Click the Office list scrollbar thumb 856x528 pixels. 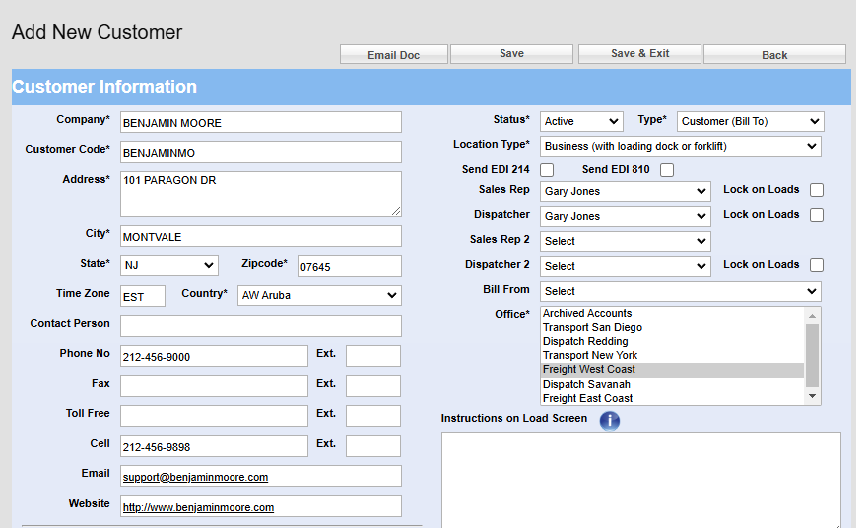click(812, 355)
